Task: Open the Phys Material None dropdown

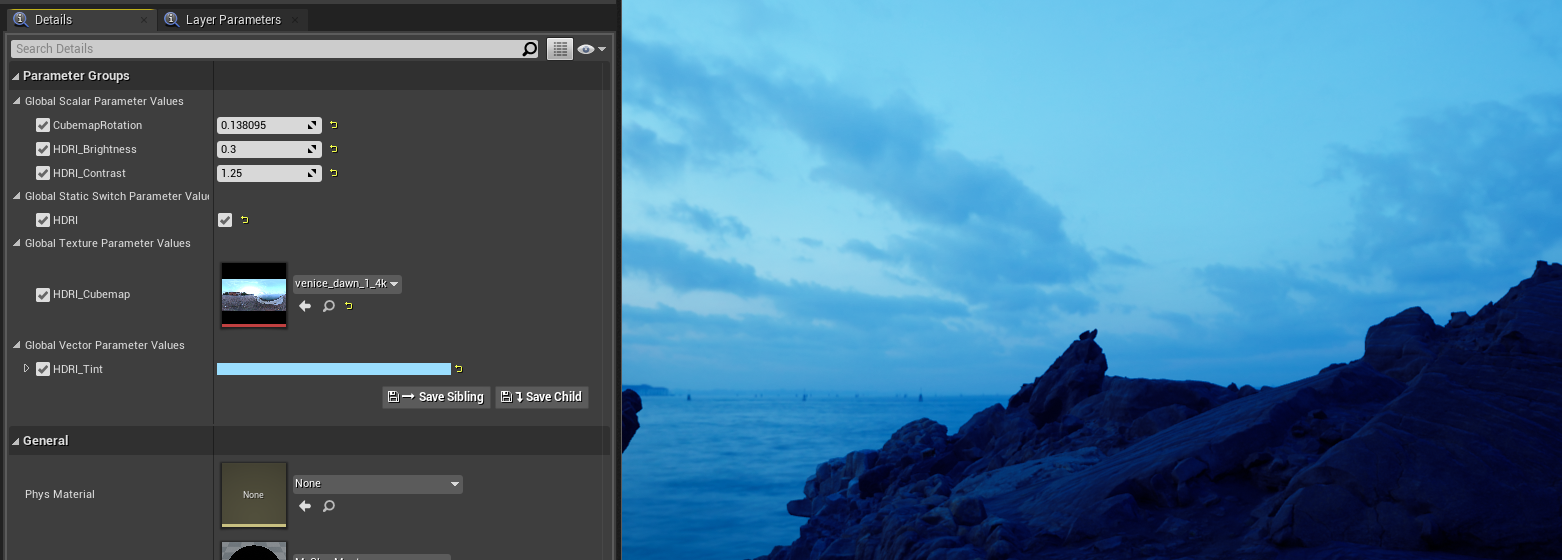Action: coord(377,484)
